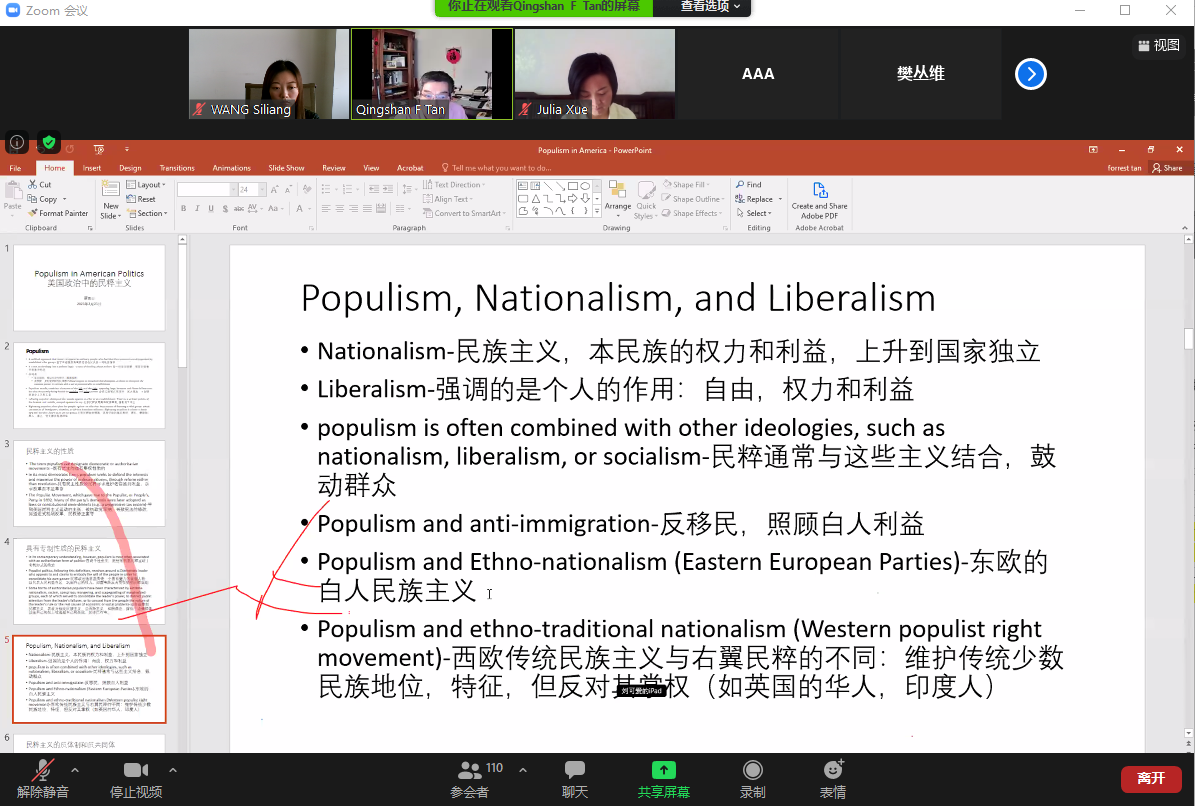Image resolution: width=1195 pixels, height=806 pixels.
Task: Show next participants with blue arrow
Action: coord(1031,74)
